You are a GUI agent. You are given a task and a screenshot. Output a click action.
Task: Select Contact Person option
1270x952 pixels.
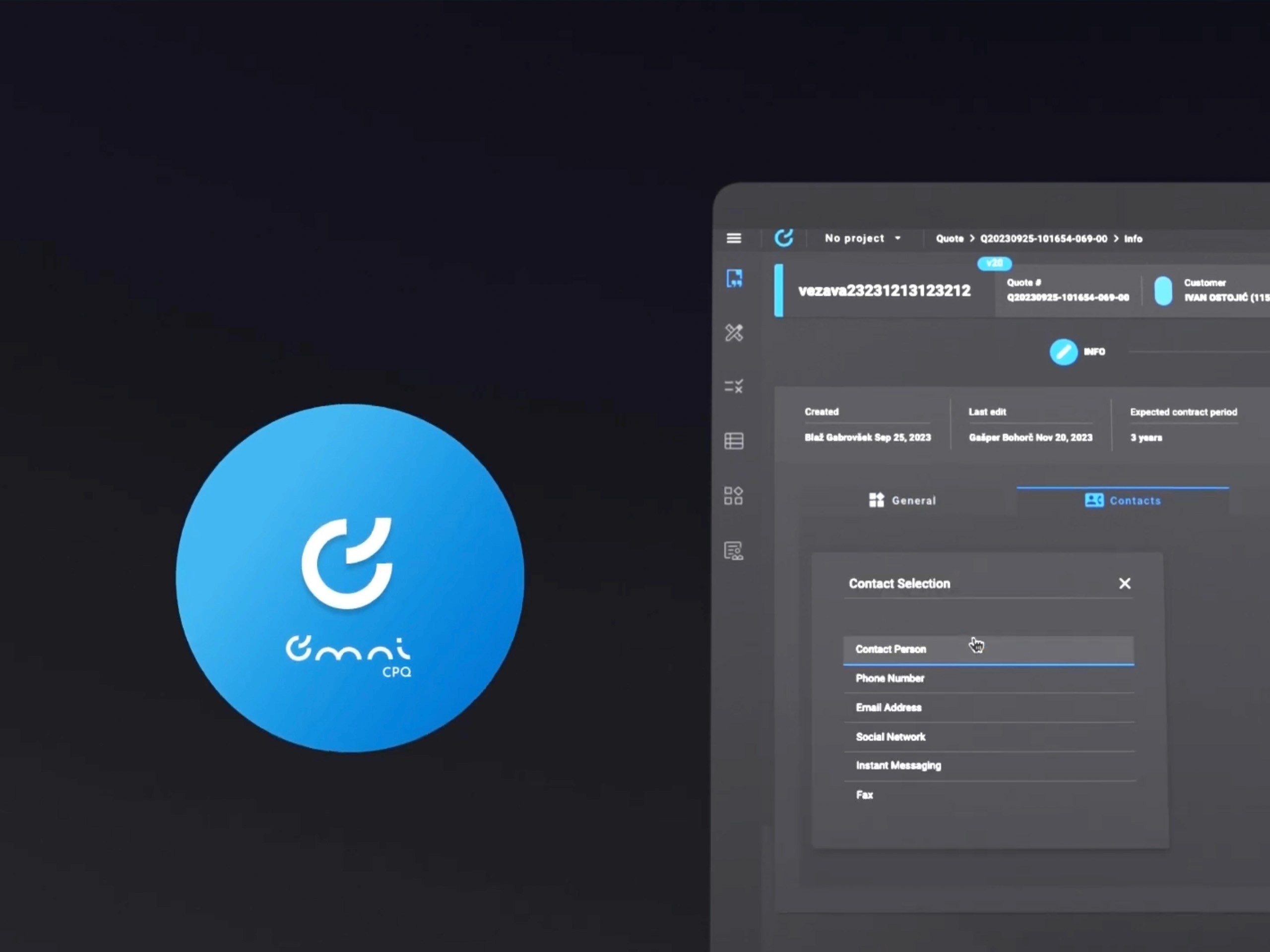(890, 649)
